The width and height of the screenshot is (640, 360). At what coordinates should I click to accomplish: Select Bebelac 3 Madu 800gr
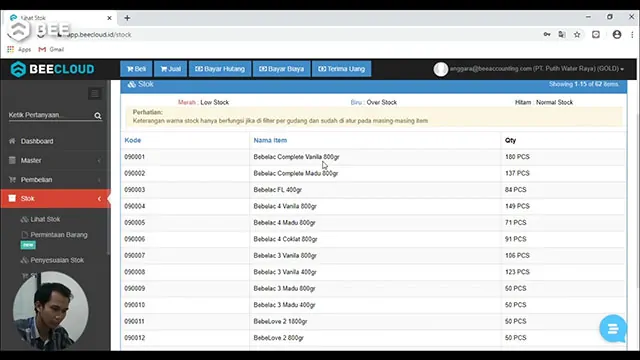point(284,288)
